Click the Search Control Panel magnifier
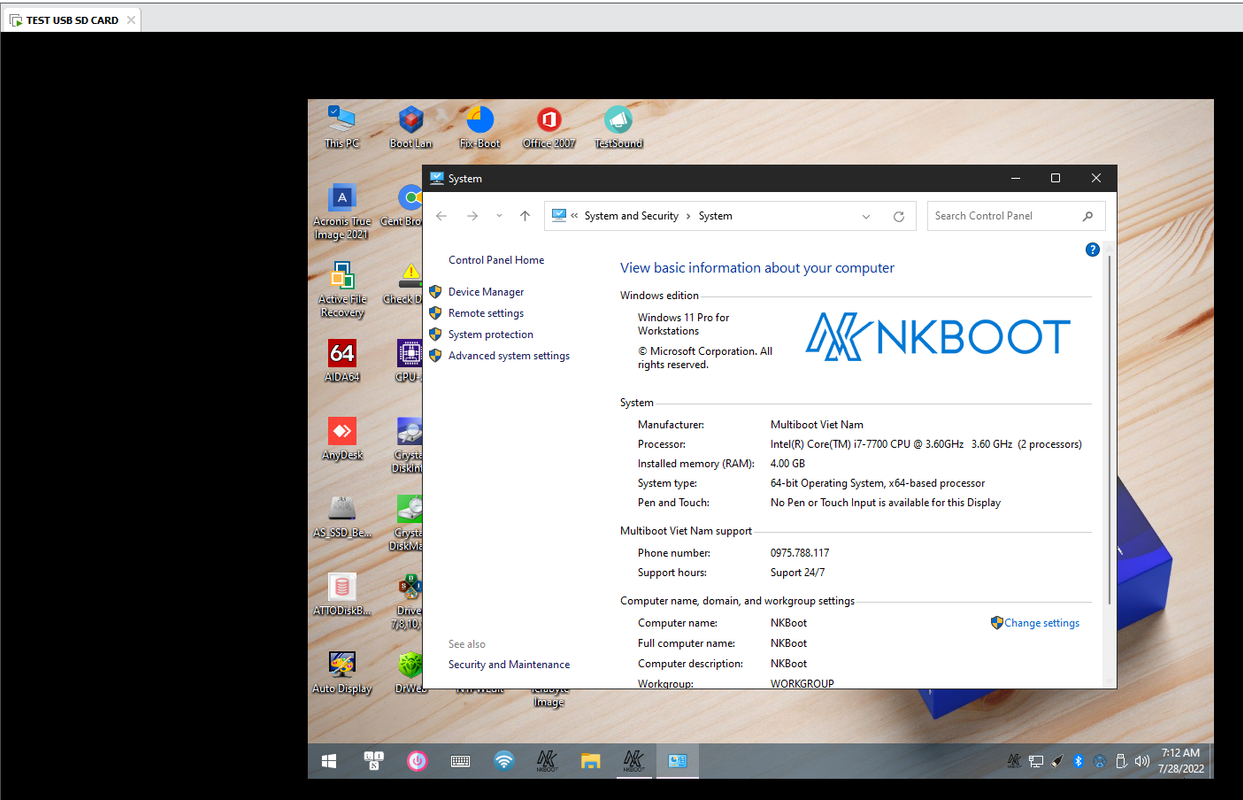Image resolution: width=1243 pixels, height=800 pixels. pyautogui.click(x=1088, y=216)
